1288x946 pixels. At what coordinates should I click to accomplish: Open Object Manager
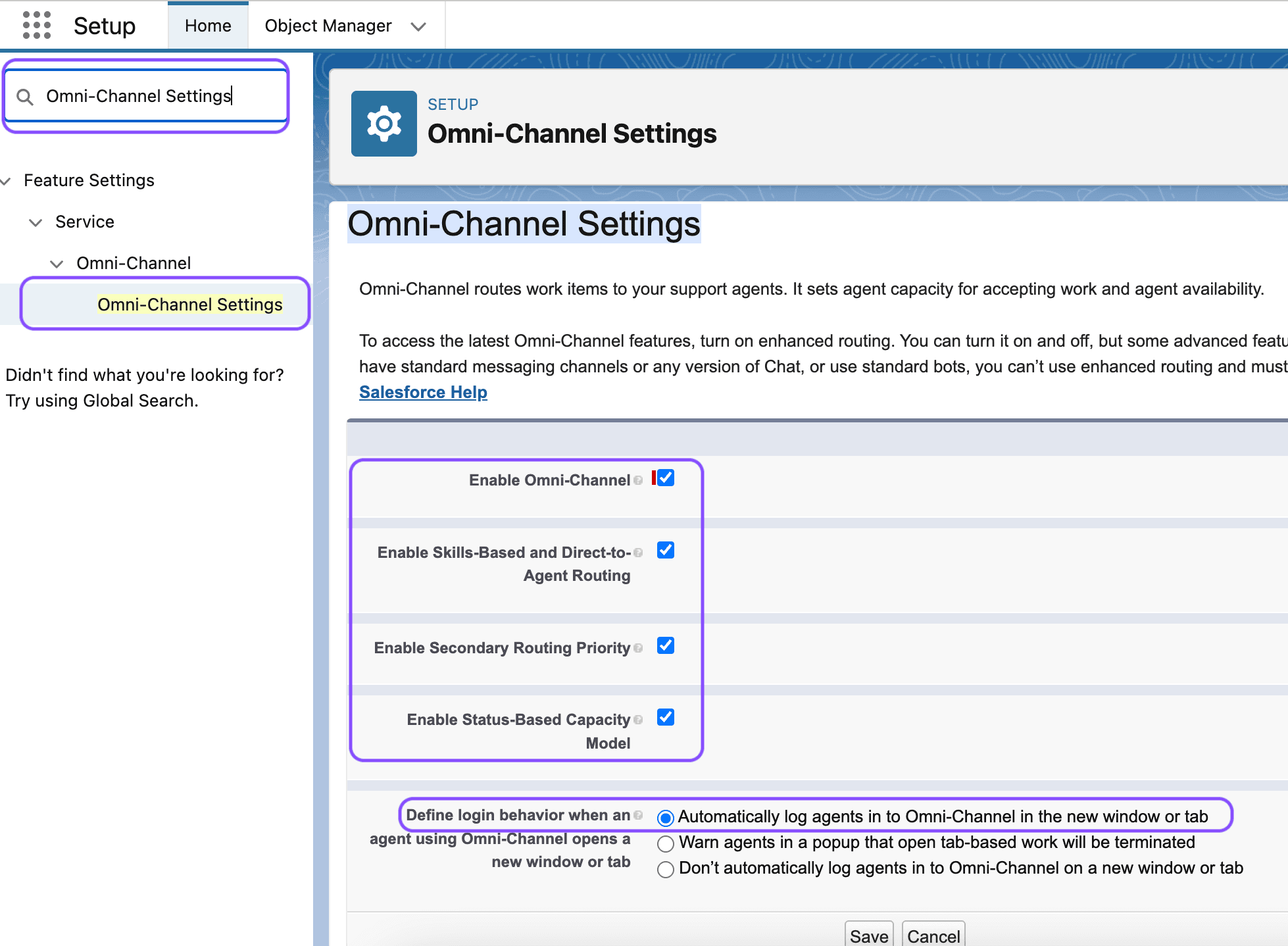tap(328, 26)
